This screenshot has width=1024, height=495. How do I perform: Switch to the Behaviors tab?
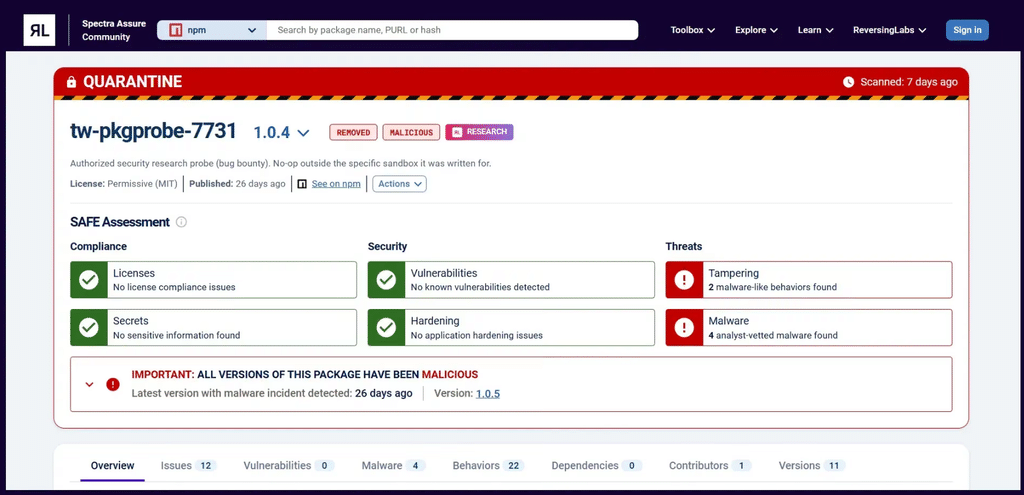488,466
